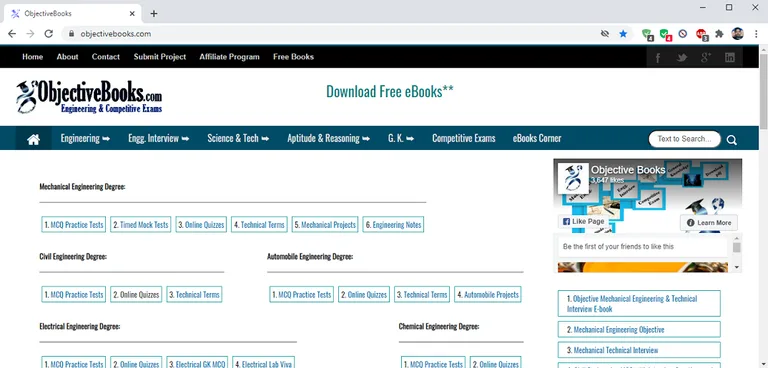Click the eye-slash tracking icon in address bar
The image size is (768, 368).
(x=605, y=34)
